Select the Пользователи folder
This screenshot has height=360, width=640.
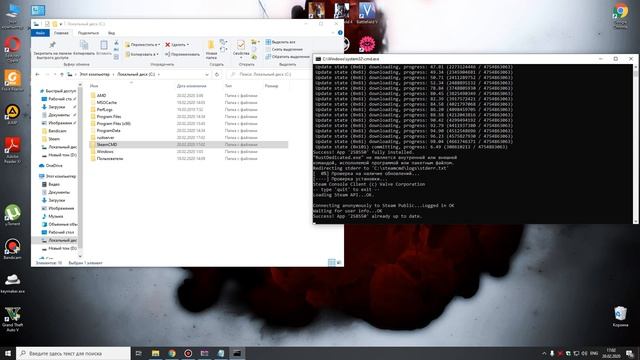pos(109,159)
